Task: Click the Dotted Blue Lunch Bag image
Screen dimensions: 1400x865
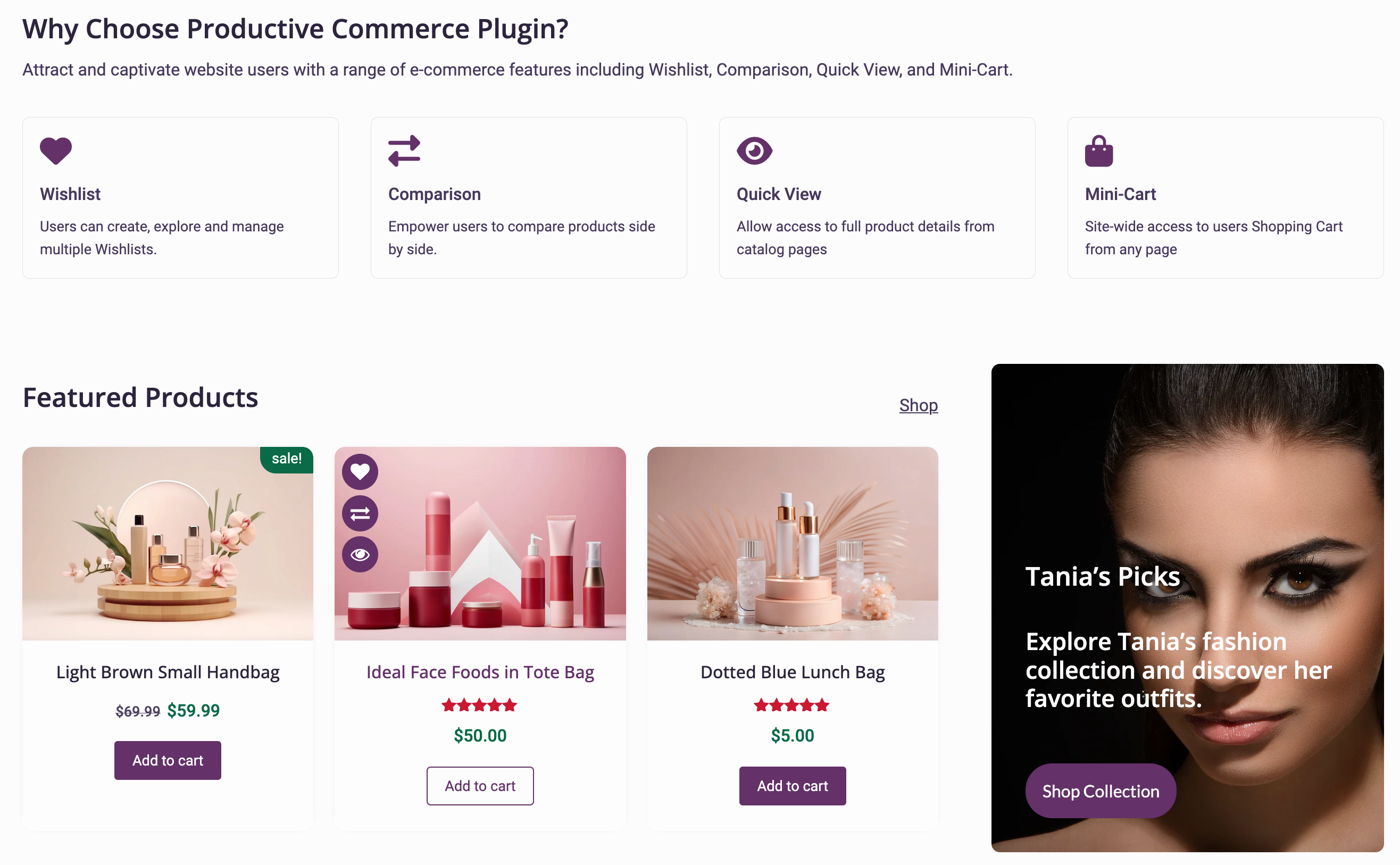Action: (x=792, y=544)
